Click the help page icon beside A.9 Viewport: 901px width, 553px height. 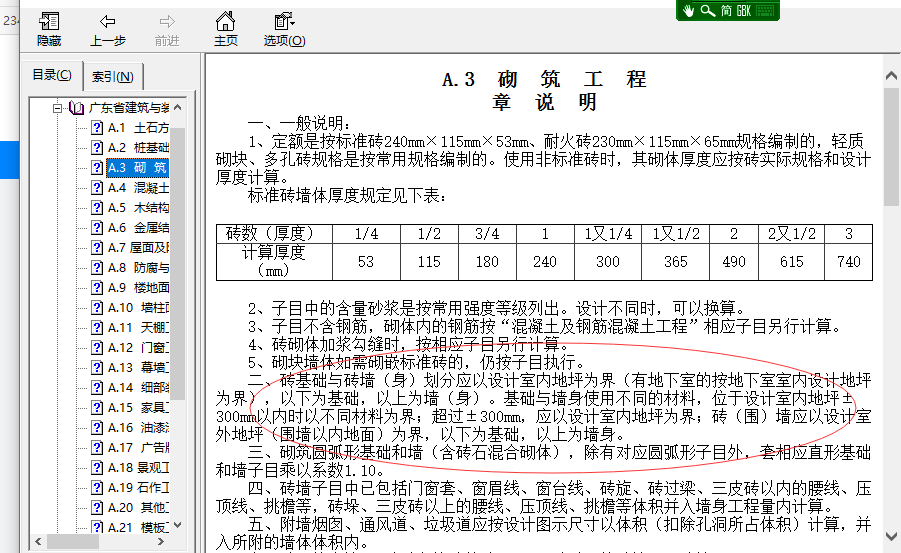pyautogui.click(x=97, y=287)
